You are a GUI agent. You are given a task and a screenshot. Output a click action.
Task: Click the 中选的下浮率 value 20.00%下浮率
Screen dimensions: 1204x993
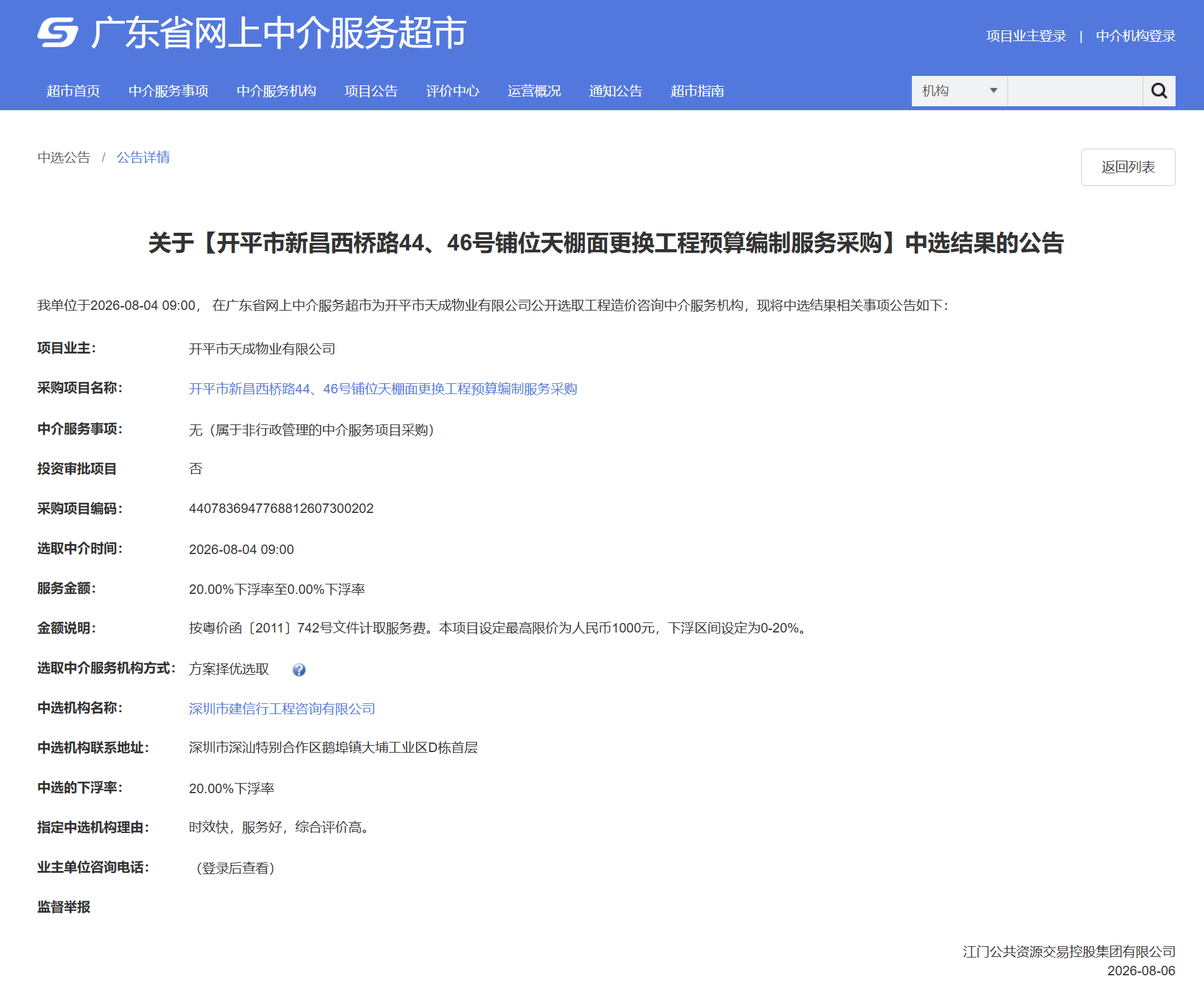pos(232,789)
